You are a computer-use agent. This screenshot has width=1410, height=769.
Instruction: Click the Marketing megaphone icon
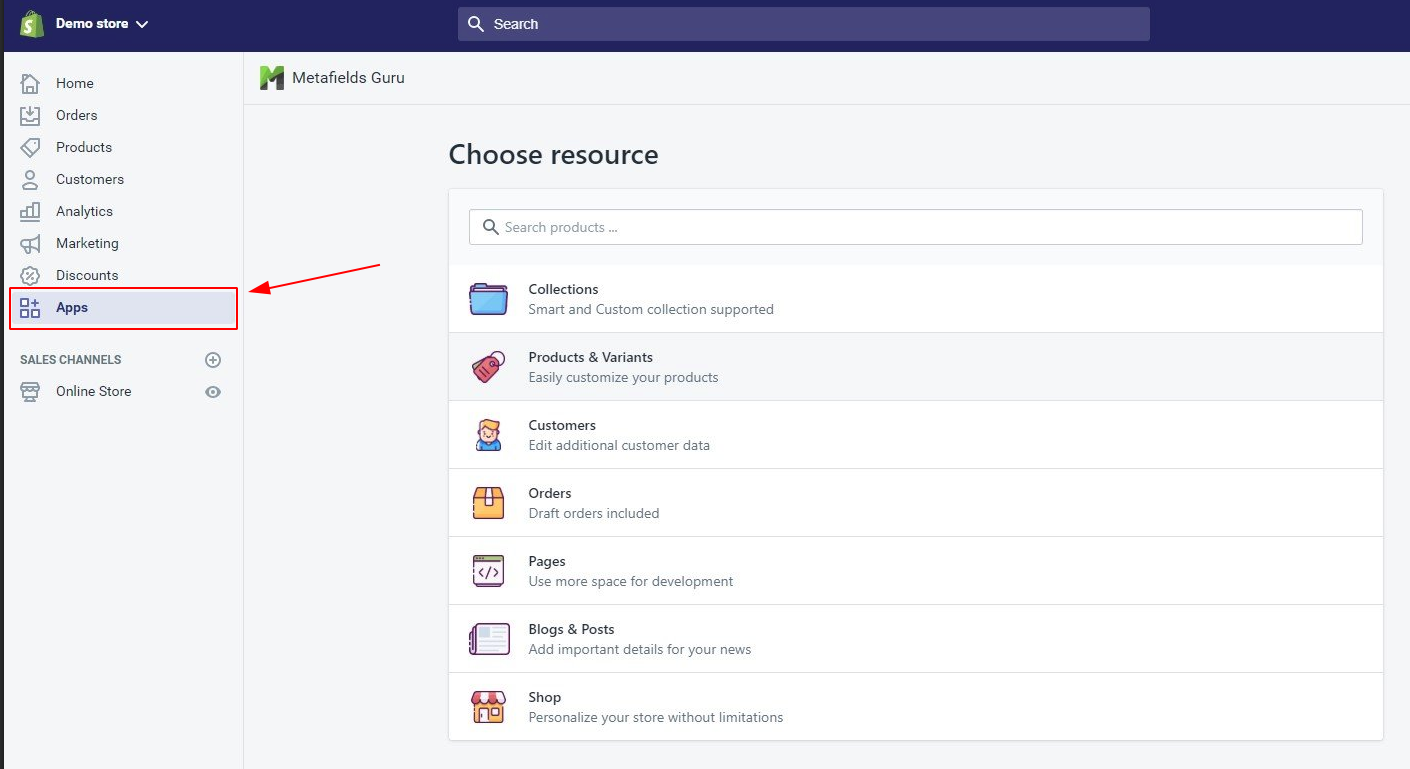click(x=30, y=243)
